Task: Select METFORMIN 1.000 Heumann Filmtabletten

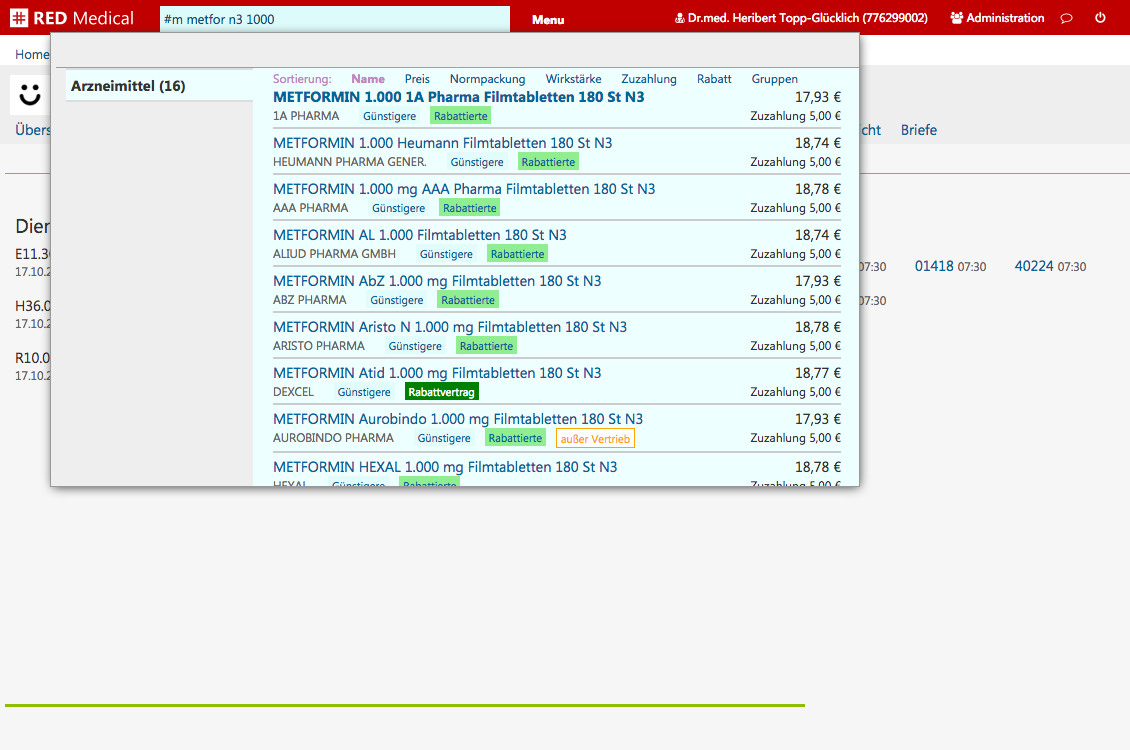Action: pos(442,143)
